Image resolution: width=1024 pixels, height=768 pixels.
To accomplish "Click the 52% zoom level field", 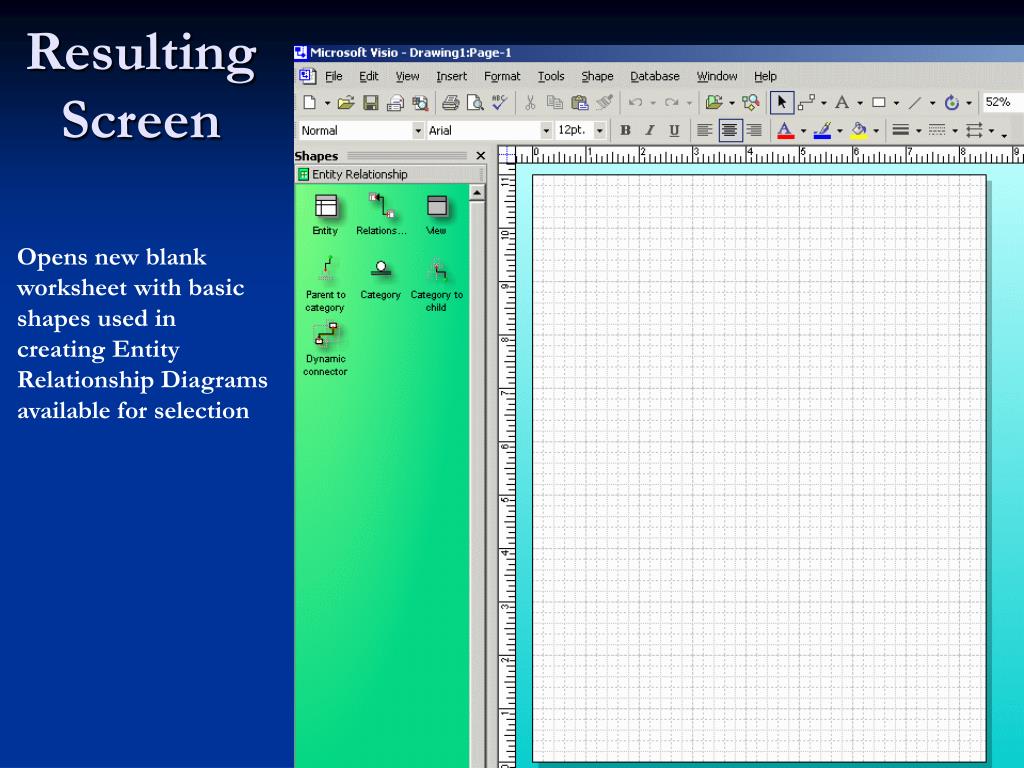I will point(1002,103).
